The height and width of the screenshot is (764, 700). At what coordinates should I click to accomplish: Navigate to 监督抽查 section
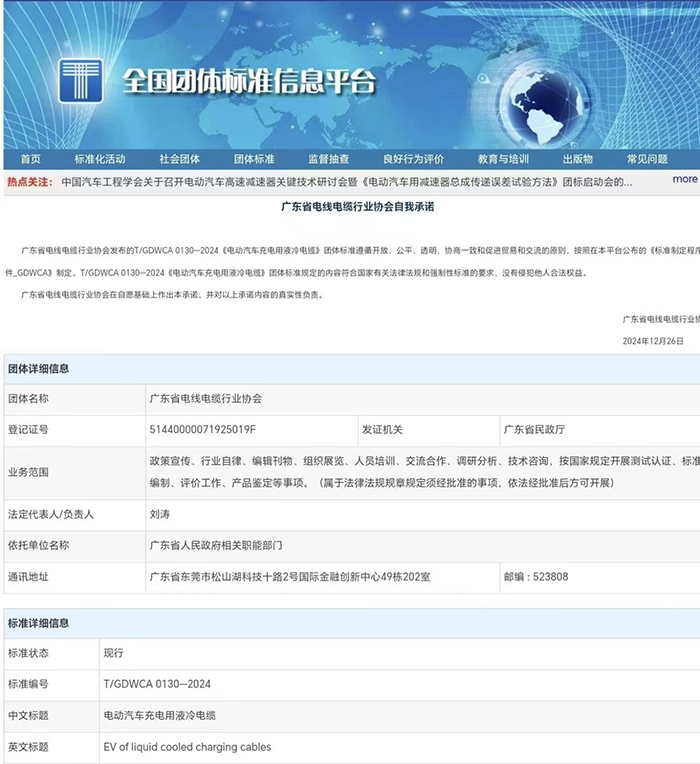328,159
